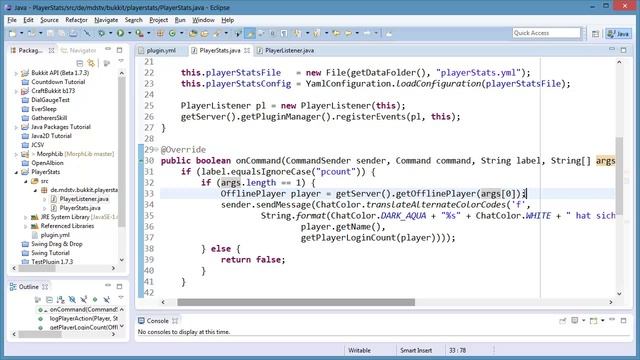Click the Print toolbar icon
This screenshot has width=640, height=360.
(73, 33)
